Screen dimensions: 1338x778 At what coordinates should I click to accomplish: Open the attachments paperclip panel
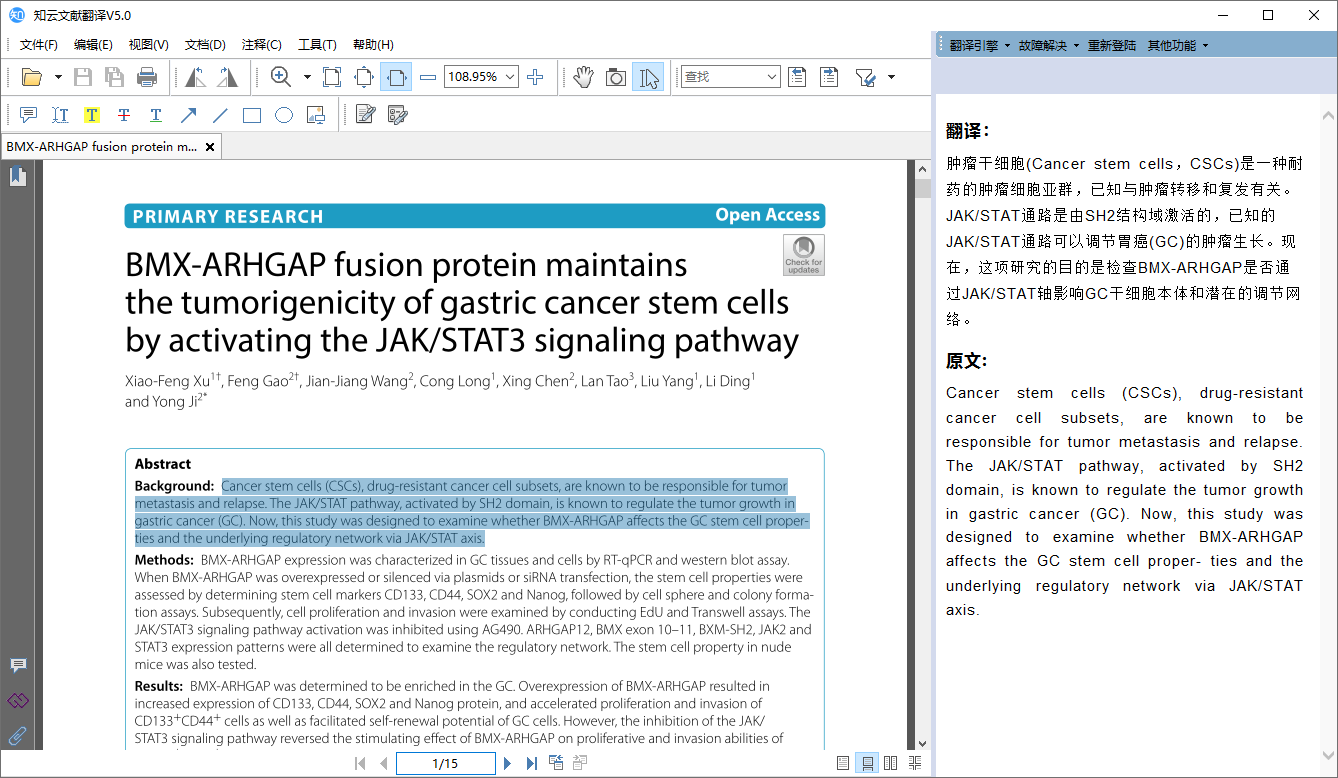coord(18,735)
